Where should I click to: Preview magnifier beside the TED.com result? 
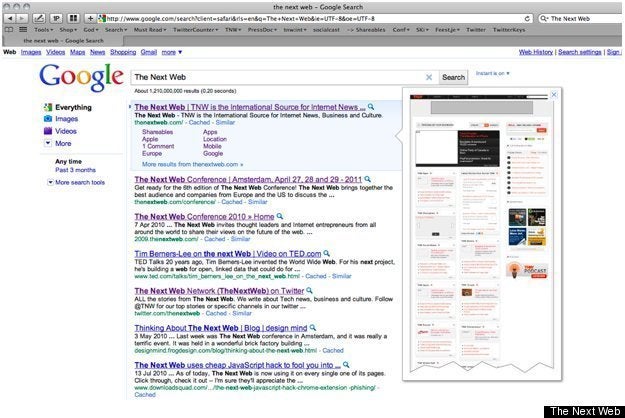[x=326, y=253]
